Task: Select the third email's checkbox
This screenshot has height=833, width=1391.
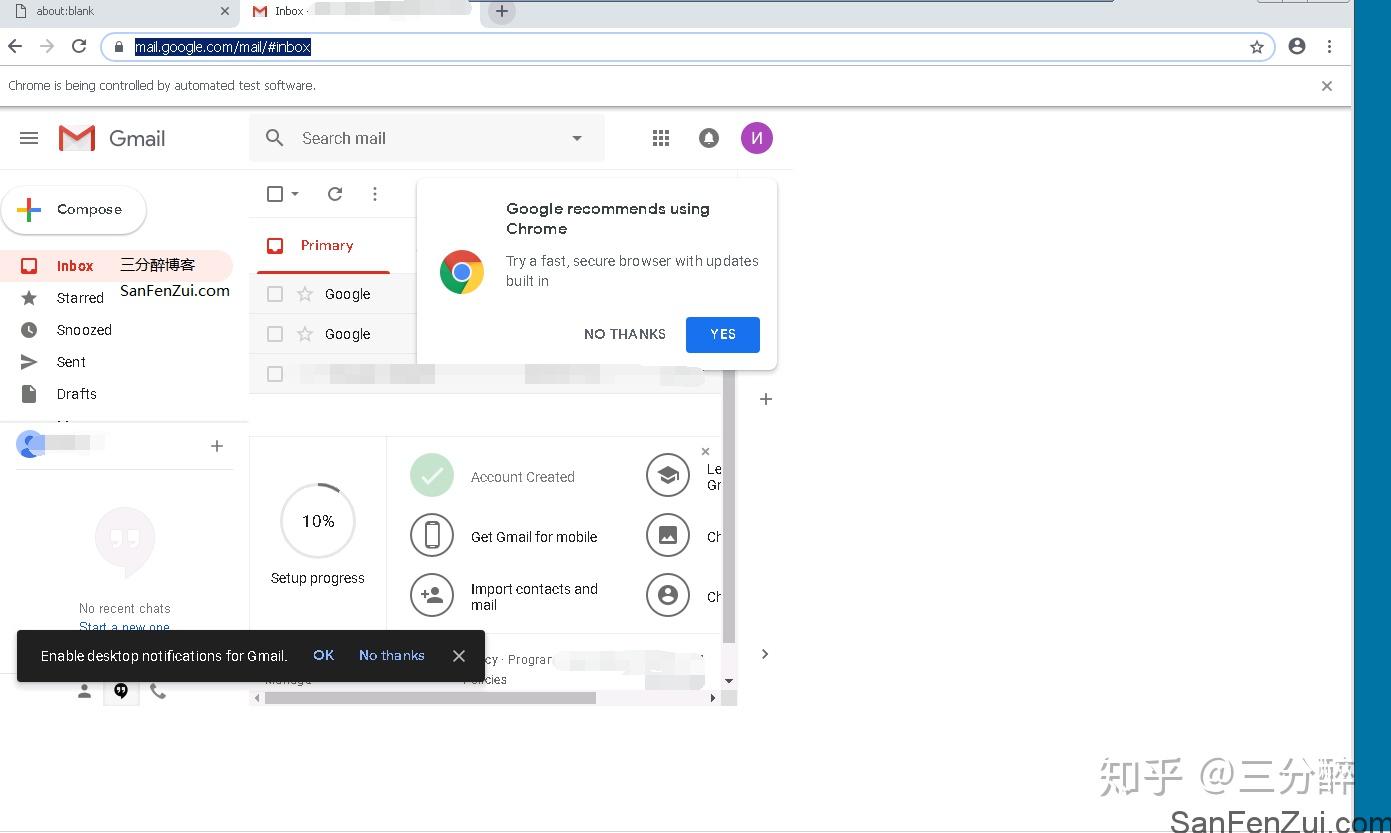Action: pyautogui.click(x=275, y=374)
